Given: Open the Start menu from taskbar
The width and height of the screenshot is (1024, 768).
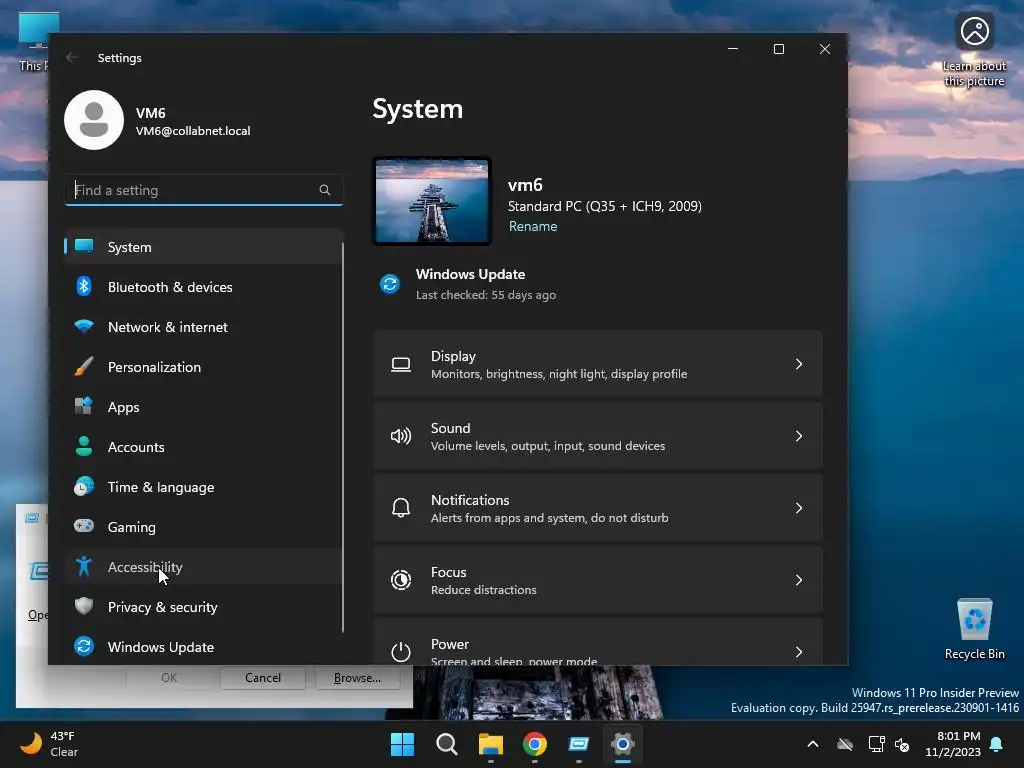Looking at the screenshot, I should coord(402,744).
